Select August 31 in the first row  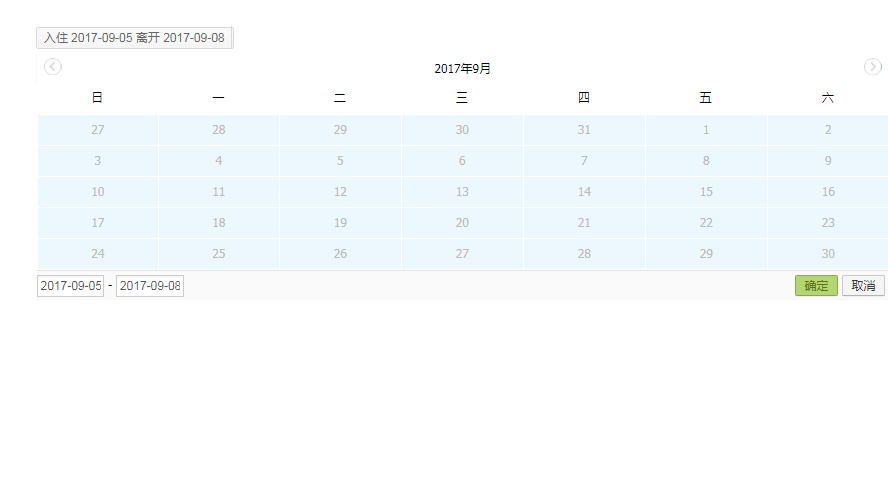(x=584, y=130)
